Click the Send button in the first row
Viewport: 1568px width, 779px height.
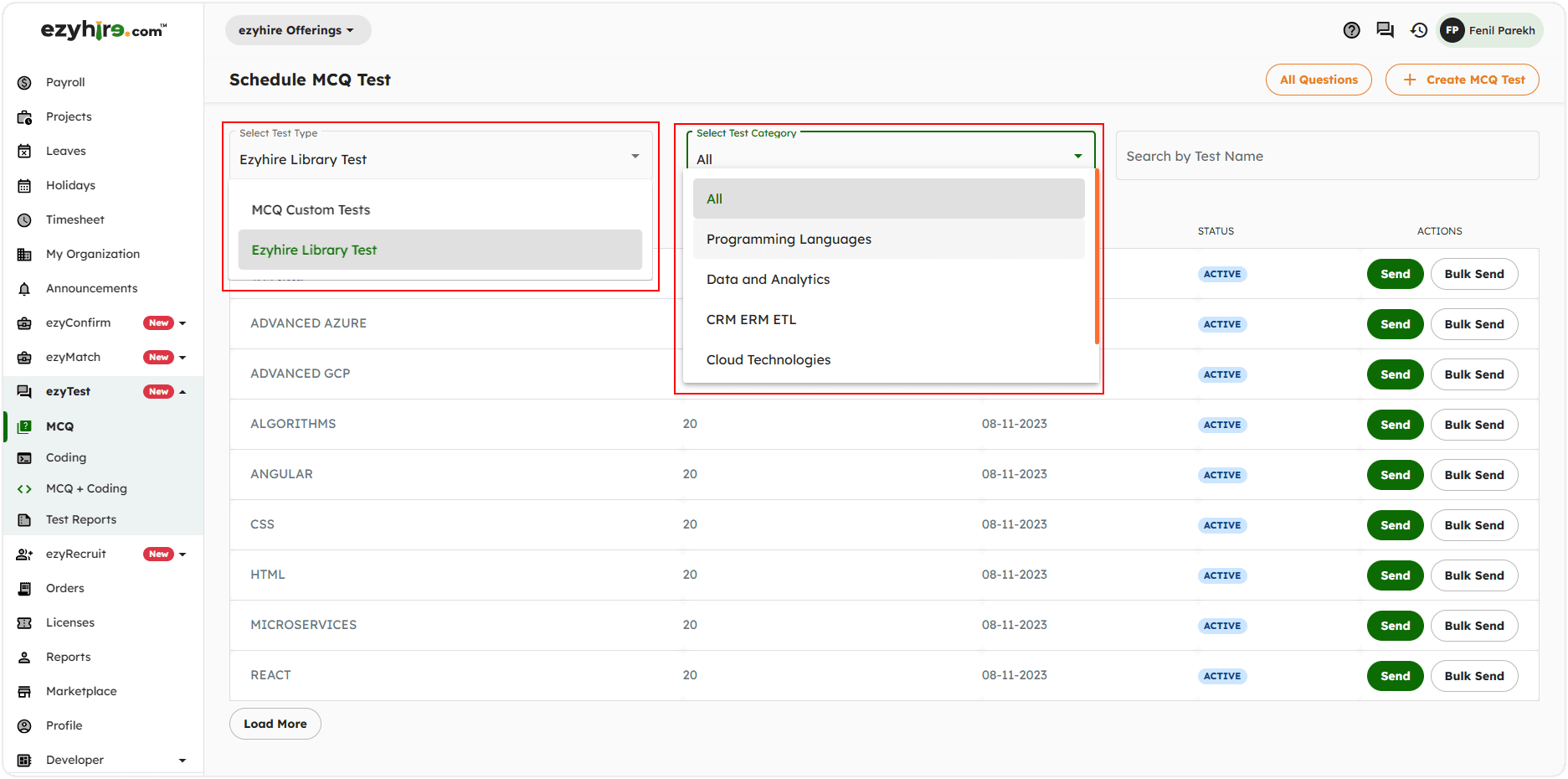(x=1395, y=274)
